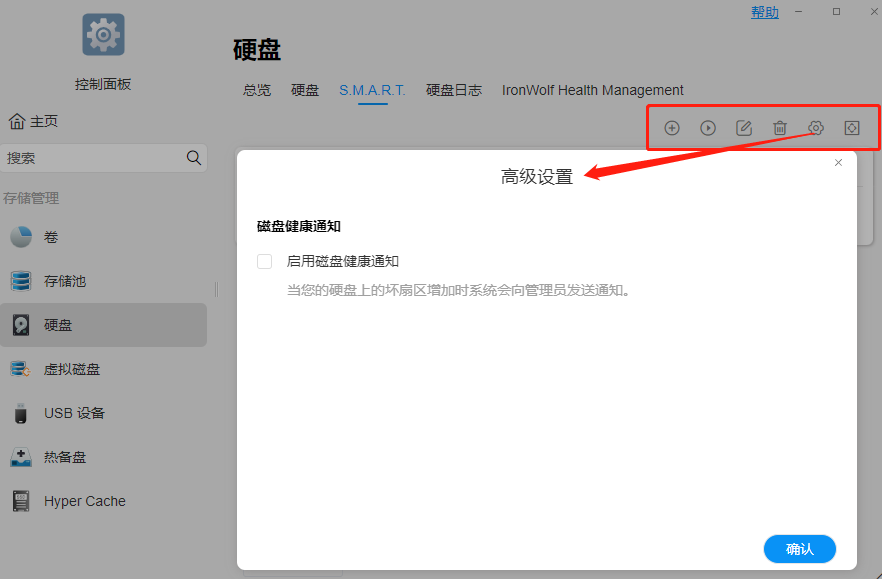Screen dimensions: 882x579
Task: Select 存储池 in sidebar
Action: (104, 281)
